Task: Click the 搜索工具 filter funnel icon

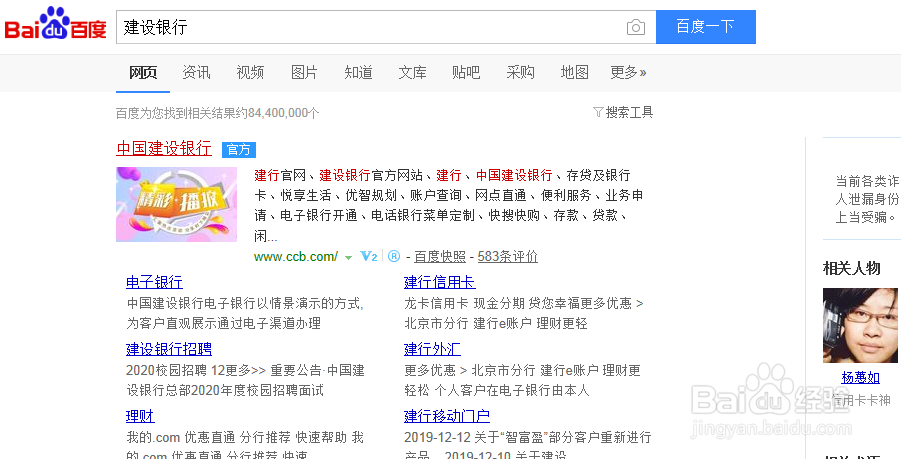Action: pos(598,112)
